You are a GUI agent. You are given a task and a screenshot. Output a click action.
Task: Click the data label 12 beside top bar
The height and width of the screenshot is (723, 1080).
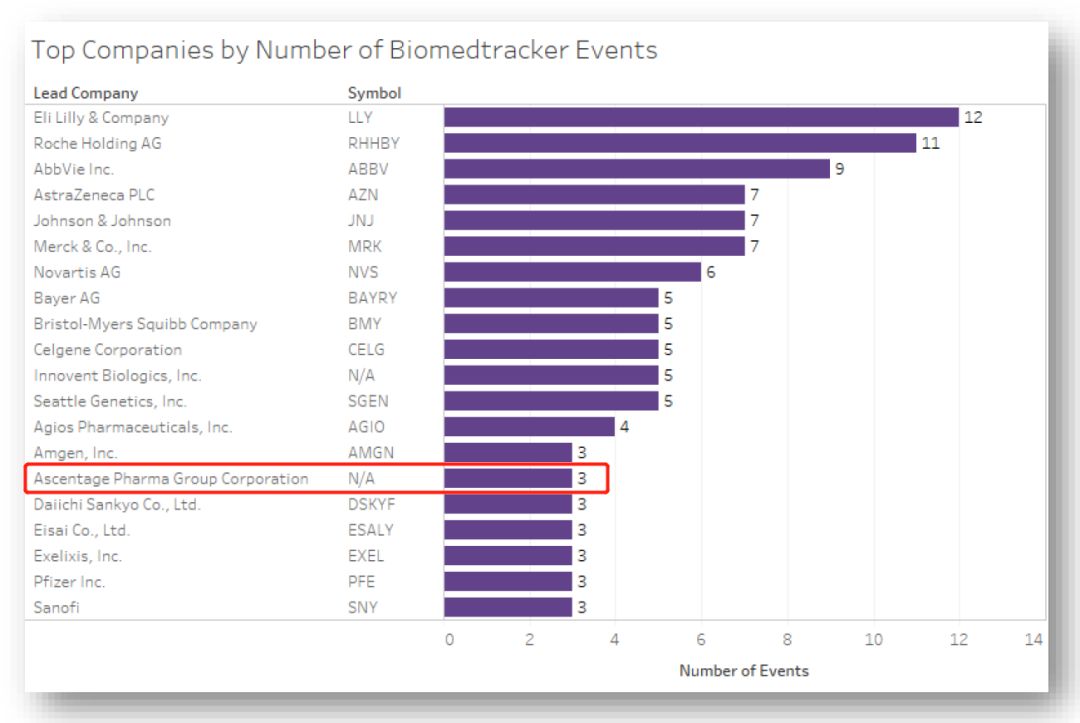pyautogui.click(x=973, y=118)
